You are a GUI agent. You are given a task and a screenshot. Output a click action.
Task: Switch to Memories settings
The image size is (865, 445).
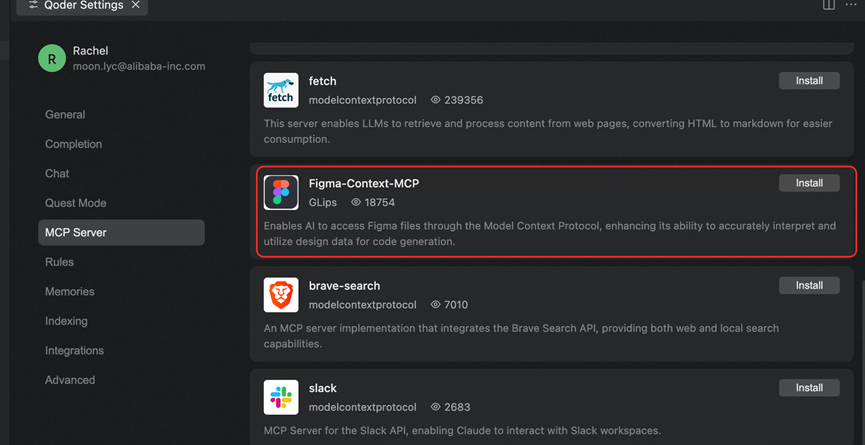click(x=70, y=292)
